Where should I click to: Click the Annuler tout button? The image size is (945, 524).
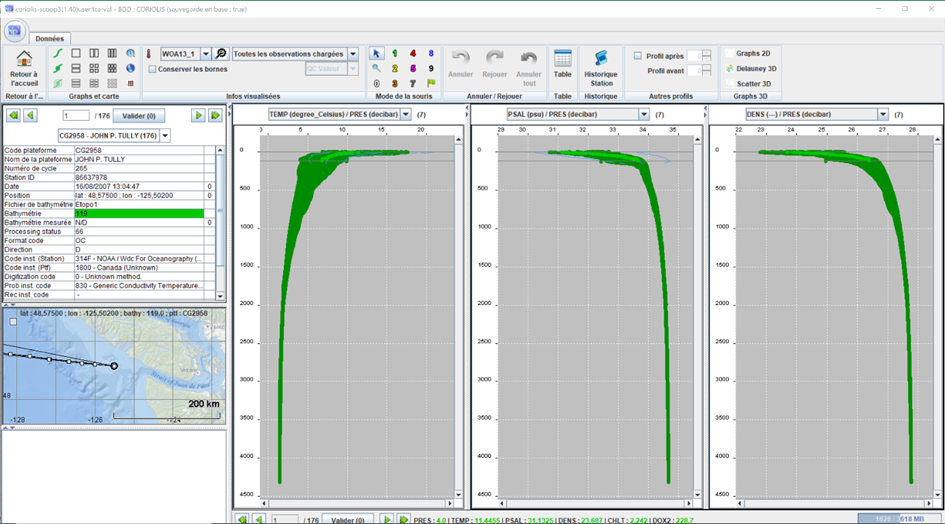(x=529, y=68)
